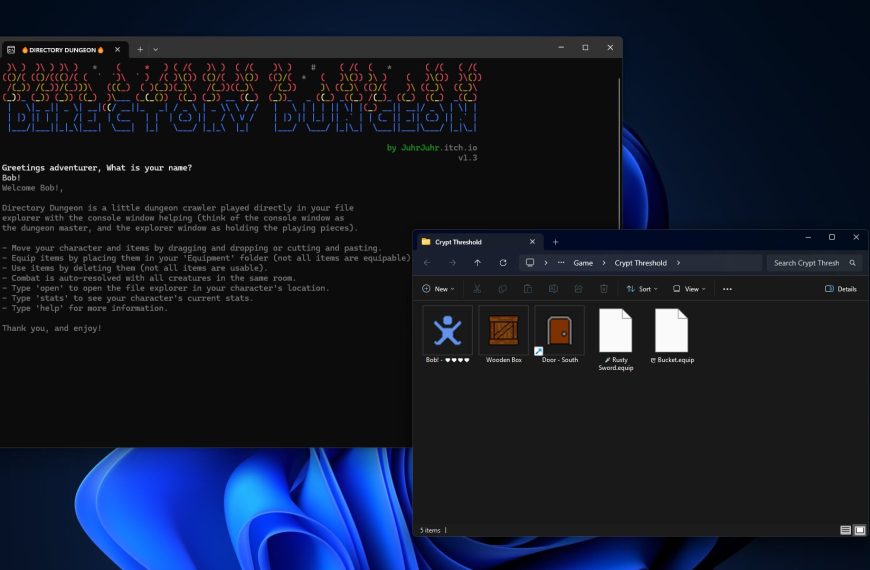The image size is (870, 570).
Task: Click the Rename icon in Explorer toolbar
Action: [x=553, y=289]
